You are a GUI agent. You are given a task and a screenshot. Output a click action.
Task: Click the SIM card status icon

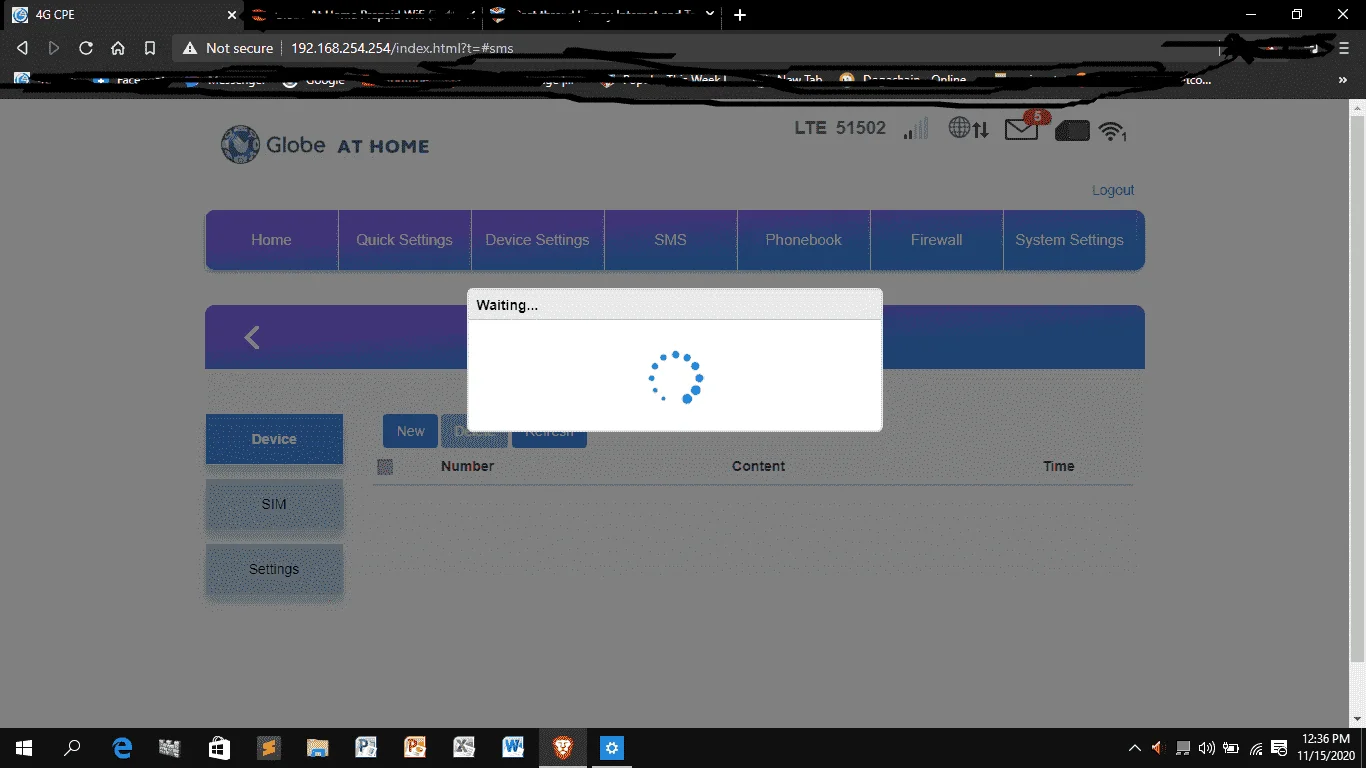coord(1072,130)
